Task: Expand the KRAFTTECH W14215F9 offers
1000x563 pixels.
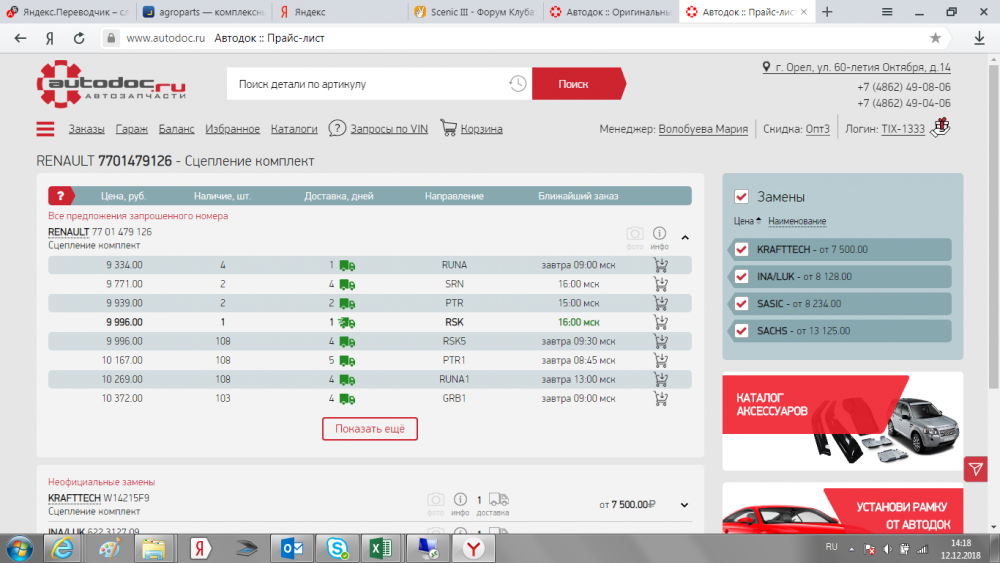Action: (x=684, y=505)
